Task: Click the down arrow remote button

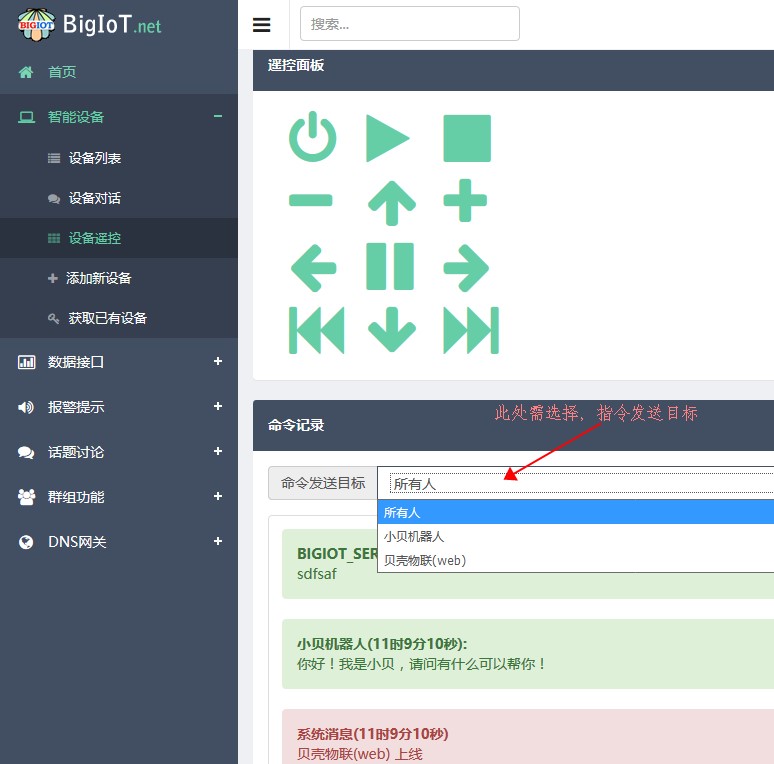Action: tap(391, 330)
